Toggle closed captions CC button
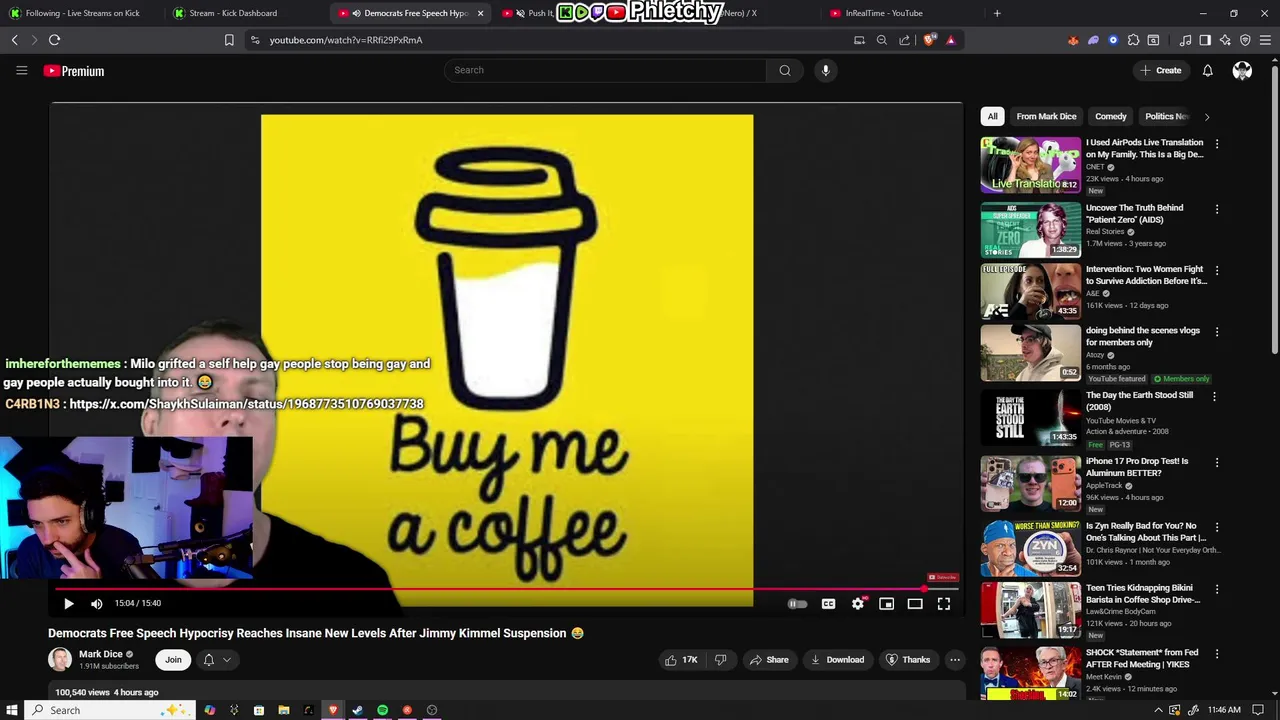1280x720 pixels. (x=828, y=604)
